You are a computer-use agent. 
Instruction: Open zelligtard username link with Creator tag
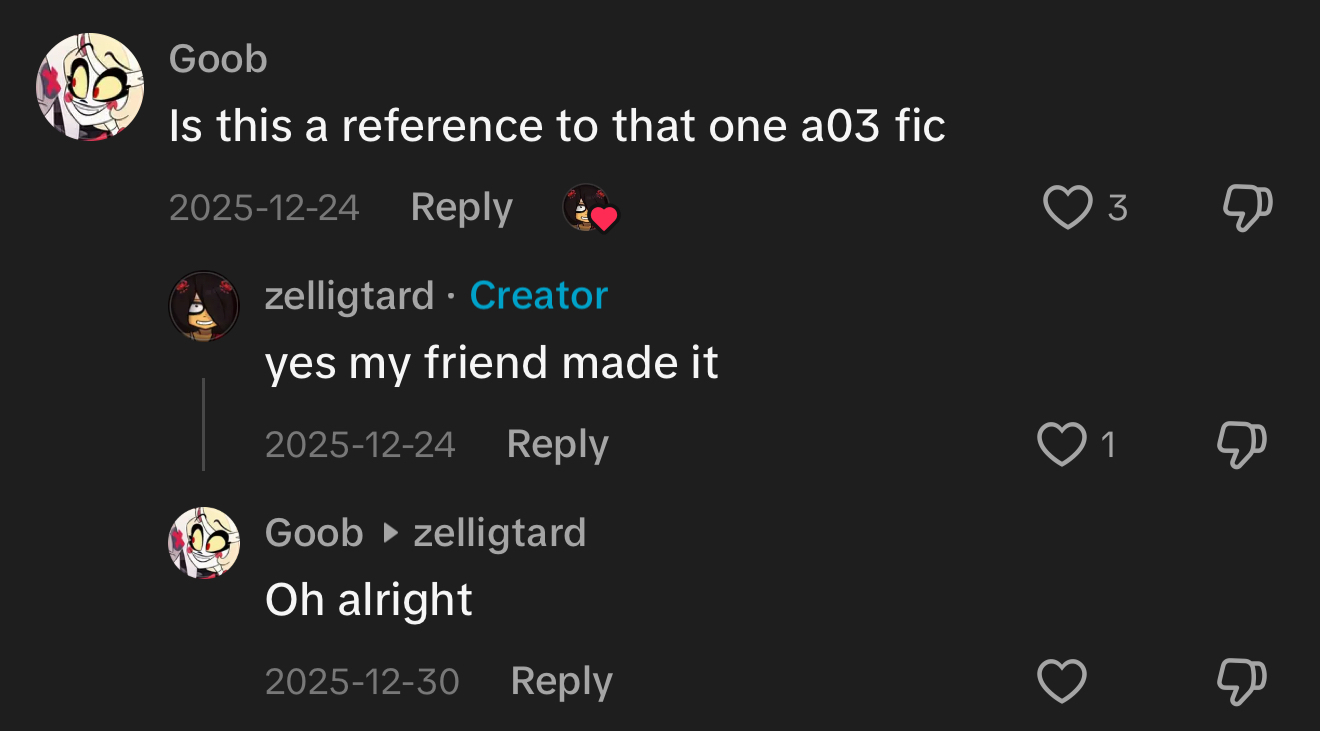pos(349,296)
